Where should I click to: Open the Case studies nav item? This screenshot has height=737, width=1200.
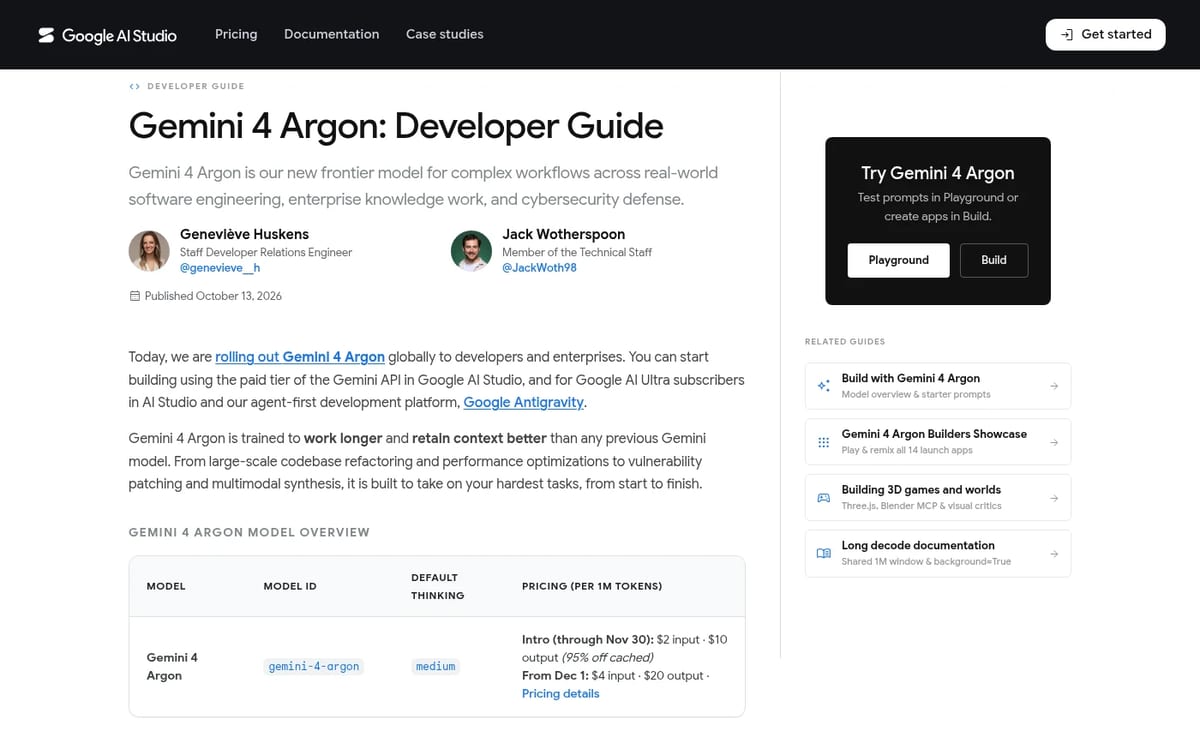coord(444,34)
